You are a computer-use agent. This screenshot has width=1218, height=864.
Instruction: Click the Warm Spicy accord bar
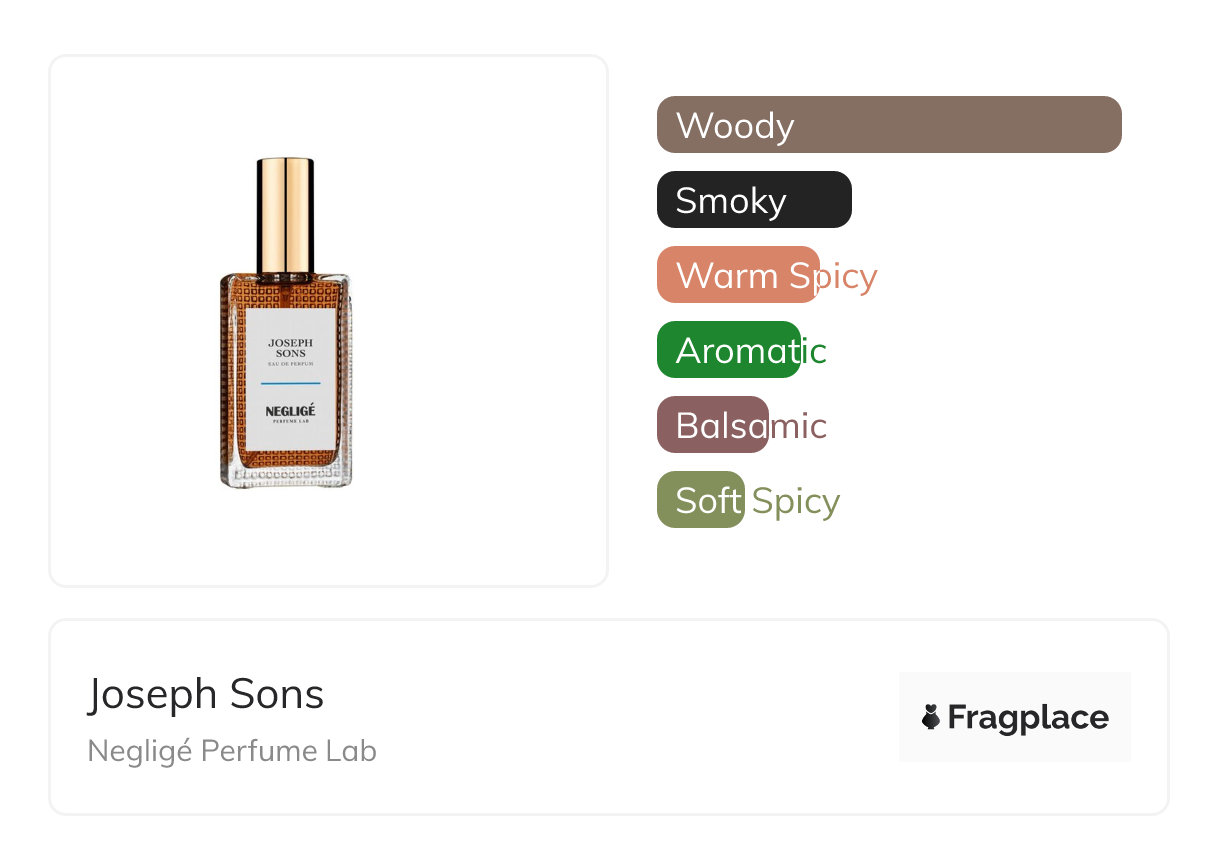(x=737, y=275)
